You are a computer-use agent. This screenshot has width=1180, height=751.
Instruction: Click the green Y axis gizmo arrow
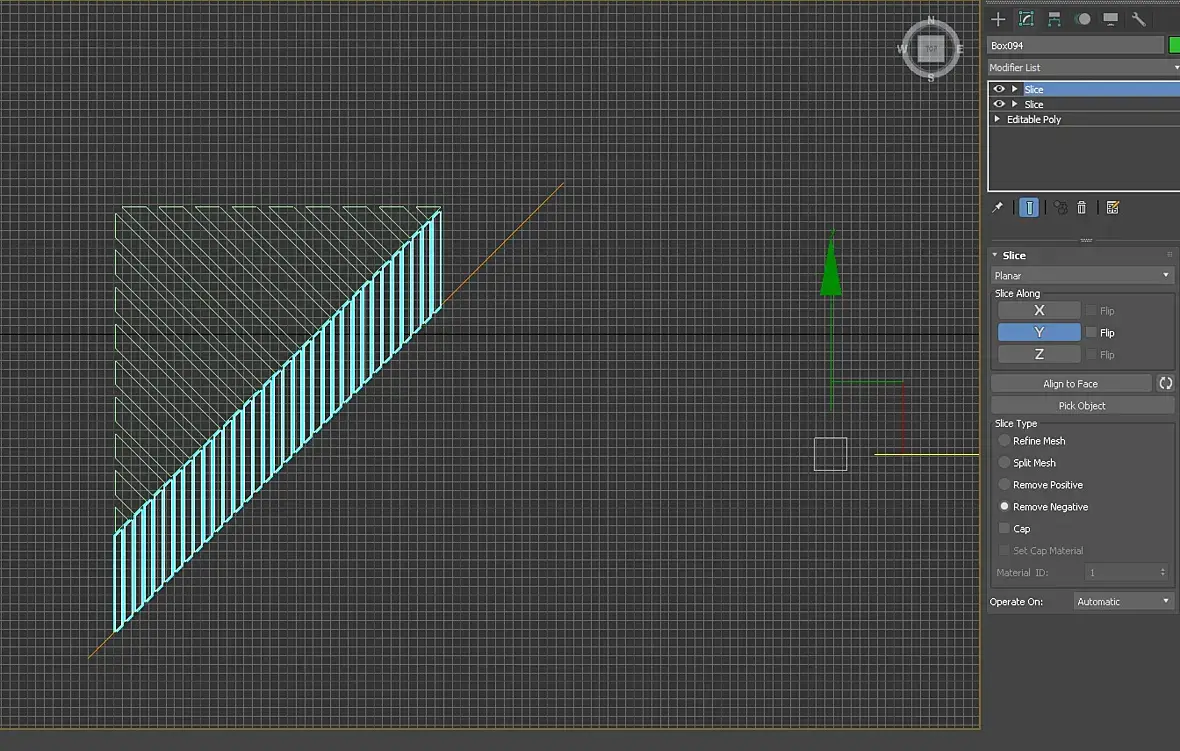pyautogui.click(x=831, y=263)
